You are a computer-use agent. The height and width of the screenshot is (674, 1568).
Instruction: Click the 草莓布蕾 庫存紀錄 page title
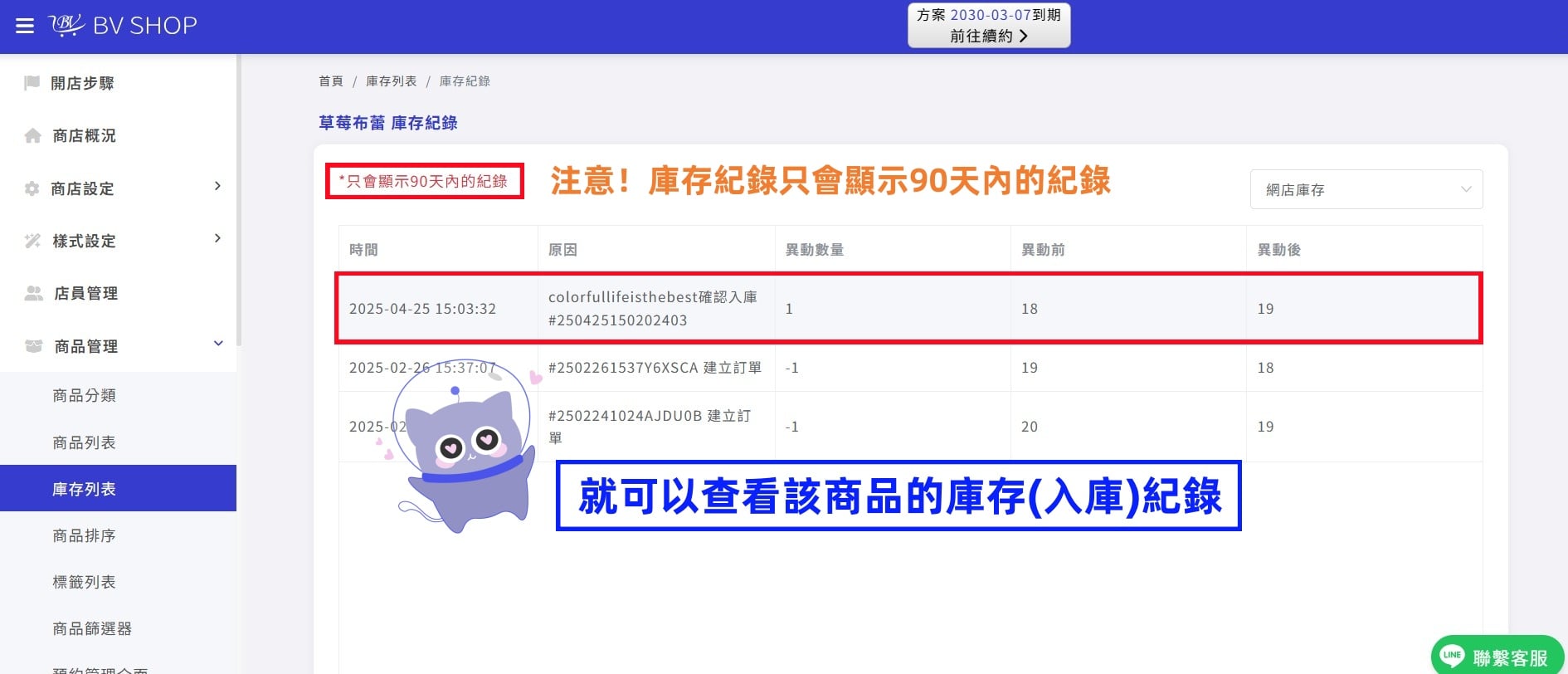(x=388, y=123)
